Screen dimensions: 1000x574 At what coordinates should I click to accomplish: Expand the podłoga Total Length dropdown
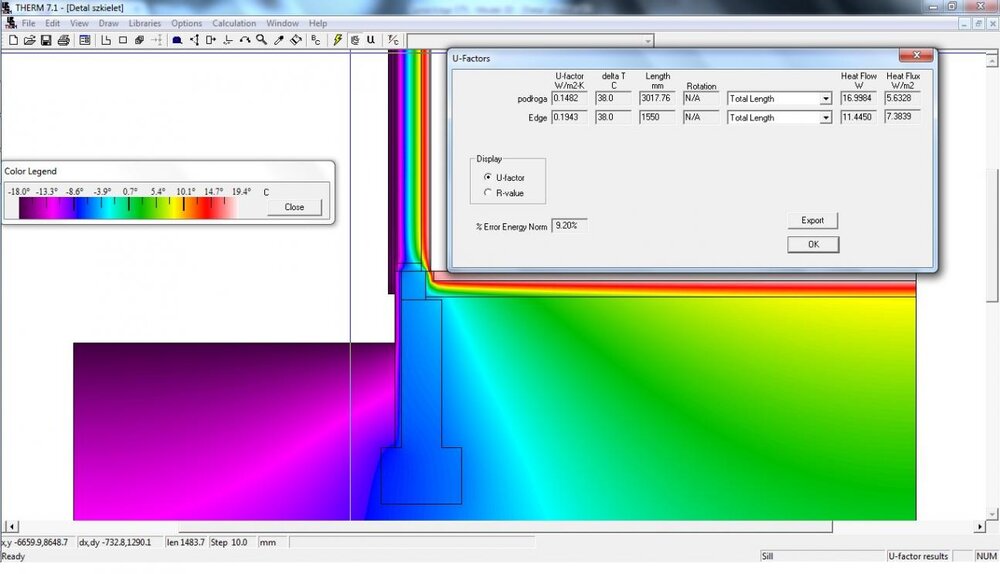pyautogui.click(x=825, y=99)
